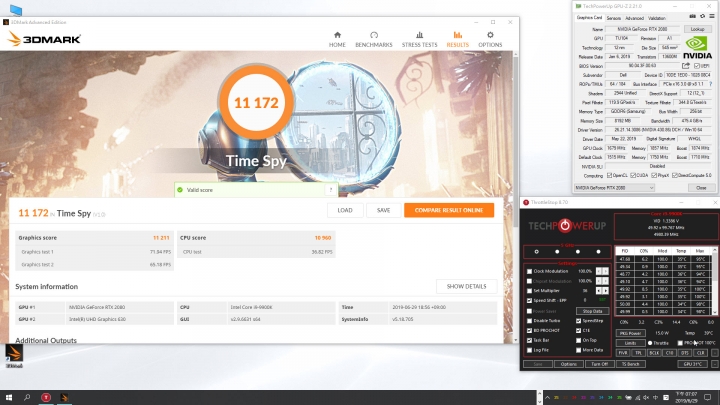The width and height of the screenshot is (720, 405).
Task: Open the GPU selection dropdown in GPU-Z
Action: pyautogui.click(x=614, y=188)
